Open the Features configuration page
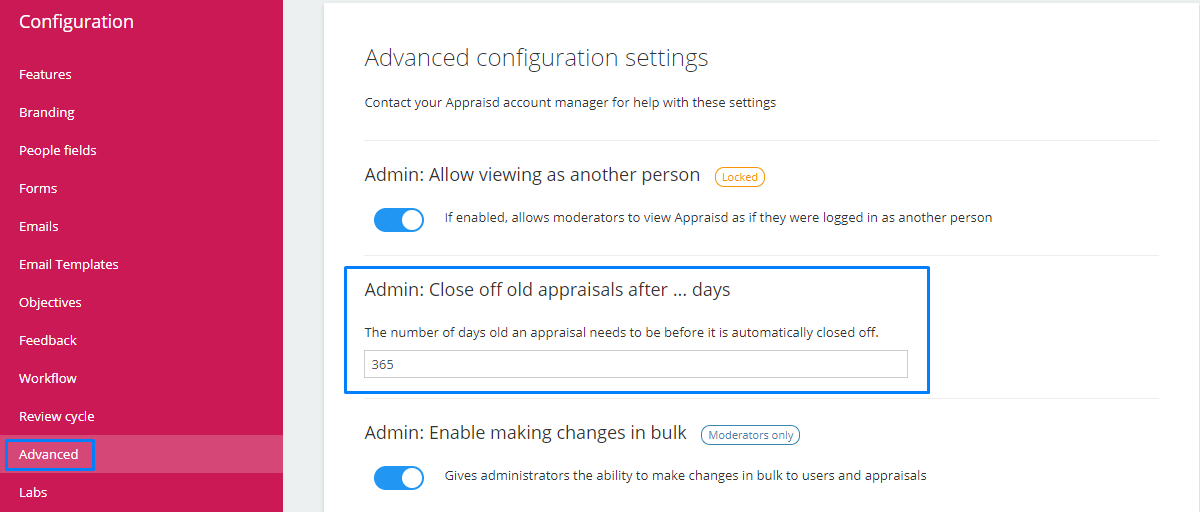The width and height of the screenshot is (1200, 512). 45,75
